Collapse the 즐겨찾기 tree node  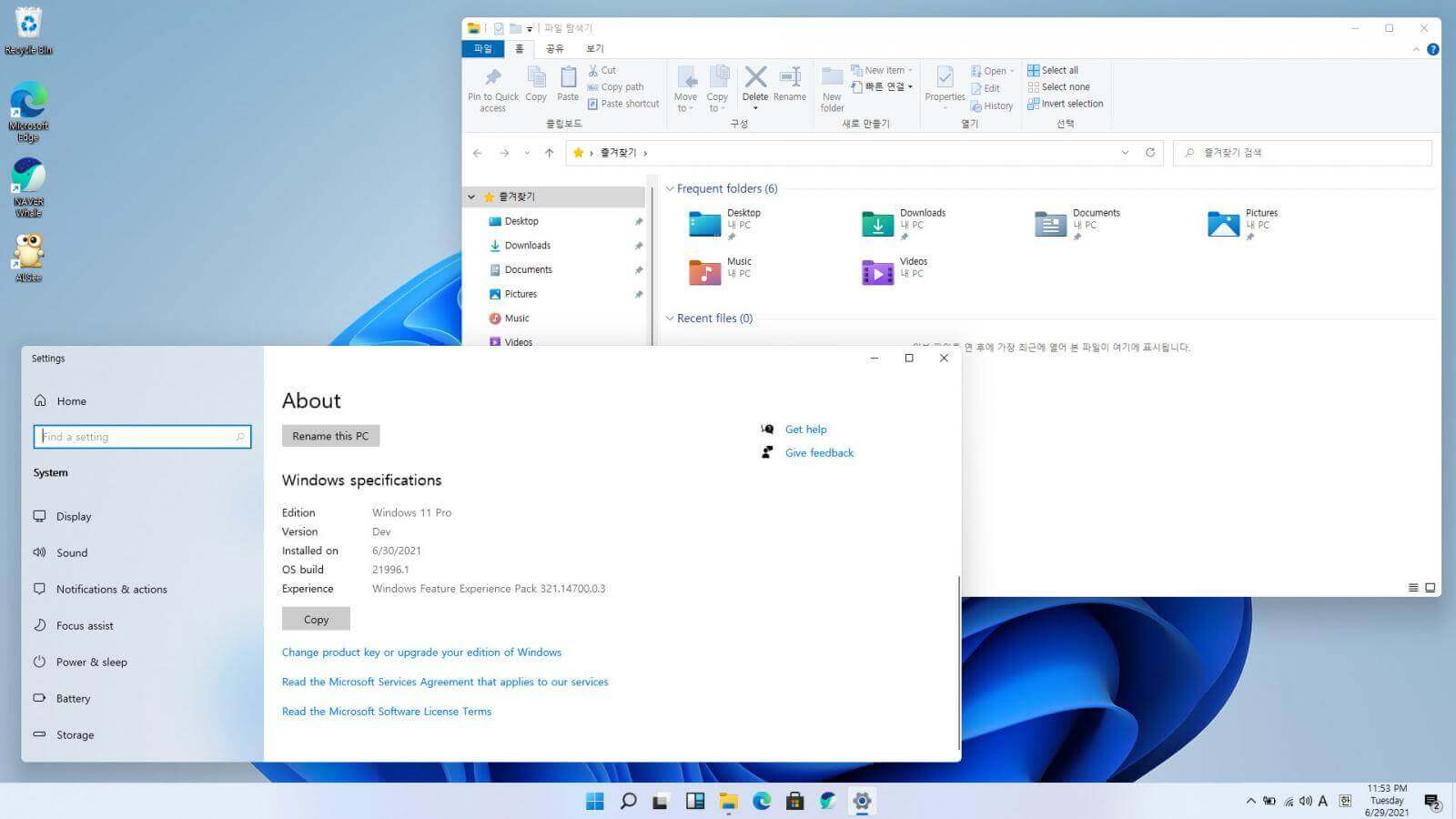point(471,197)
